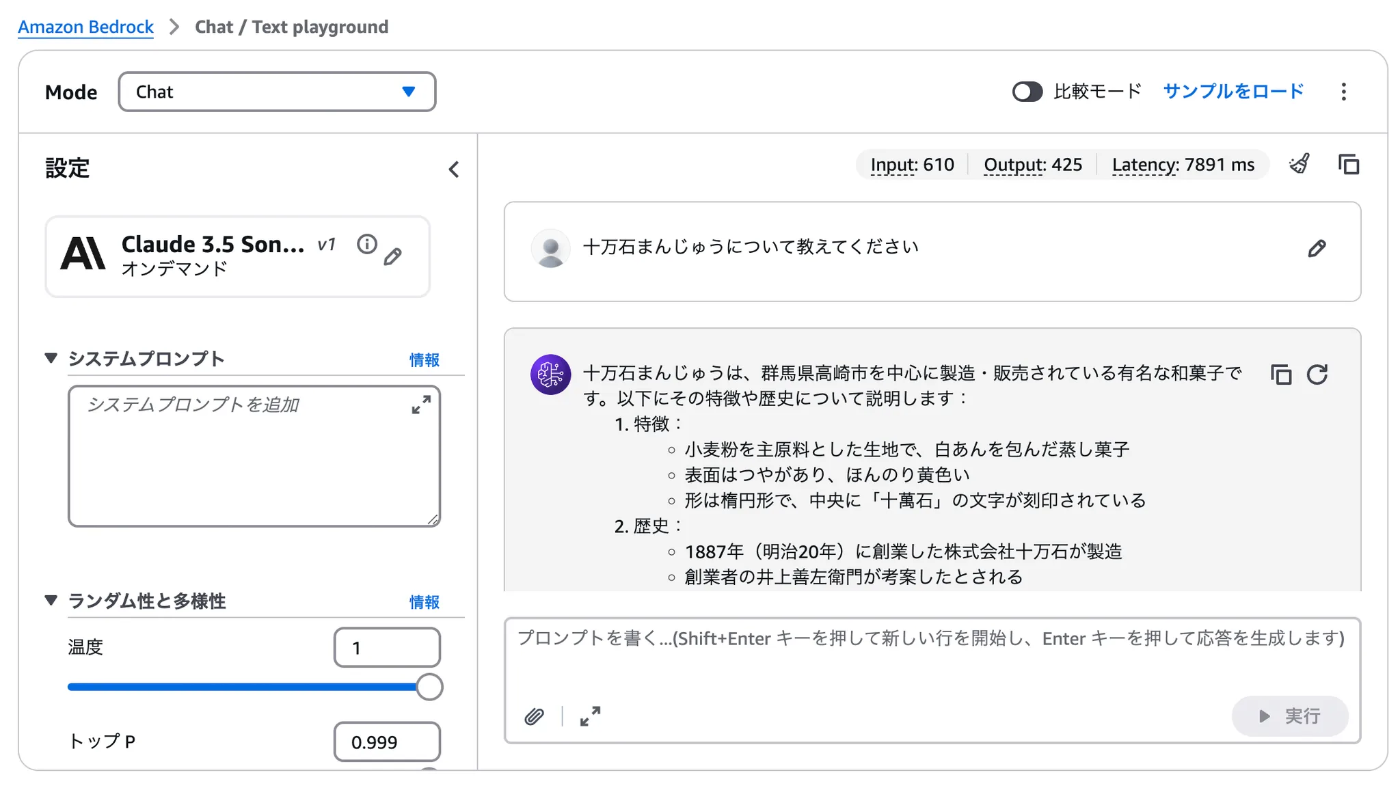Attach a file with the paperclip icon
The width and height of the screenshot is (1400, 790).
[x=535, y=716]
